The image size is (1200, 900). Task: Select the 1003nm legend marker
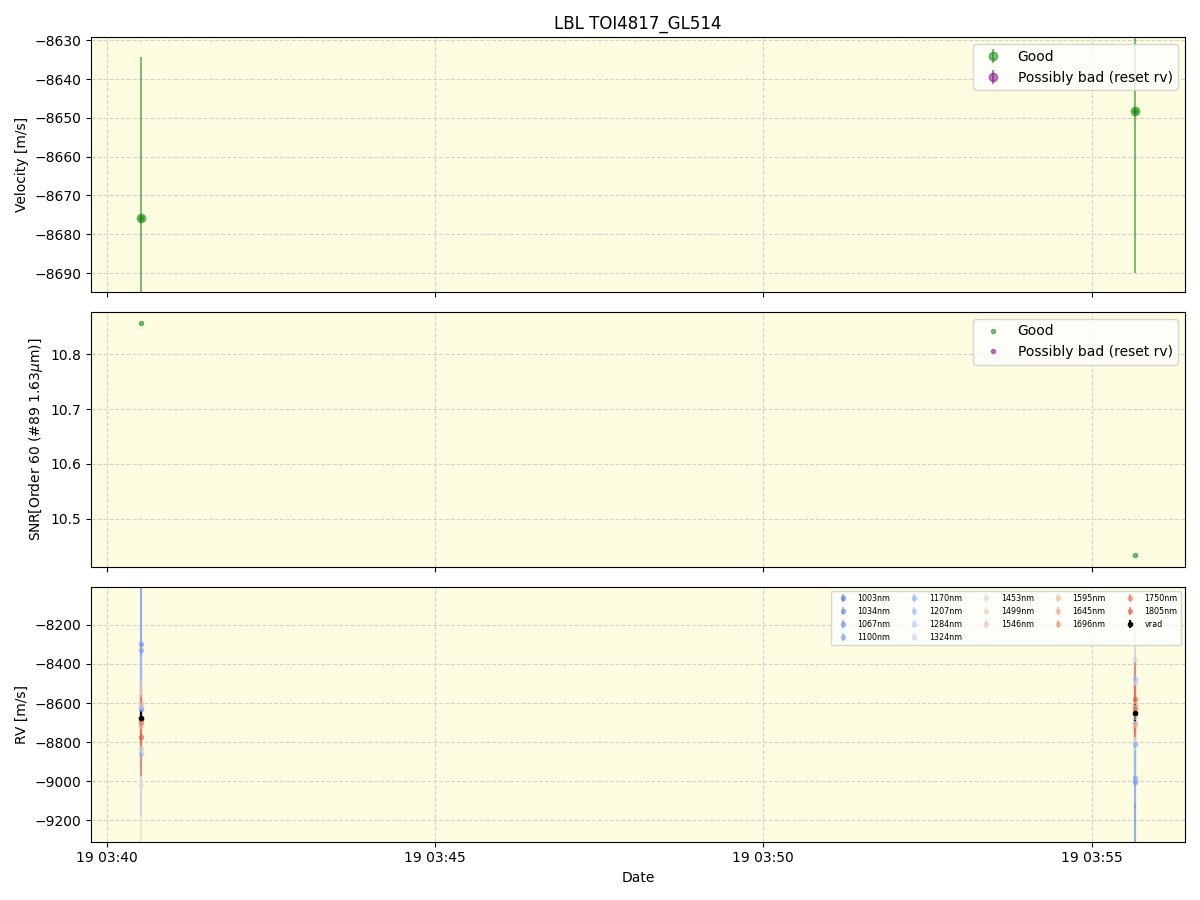[843, 598]
